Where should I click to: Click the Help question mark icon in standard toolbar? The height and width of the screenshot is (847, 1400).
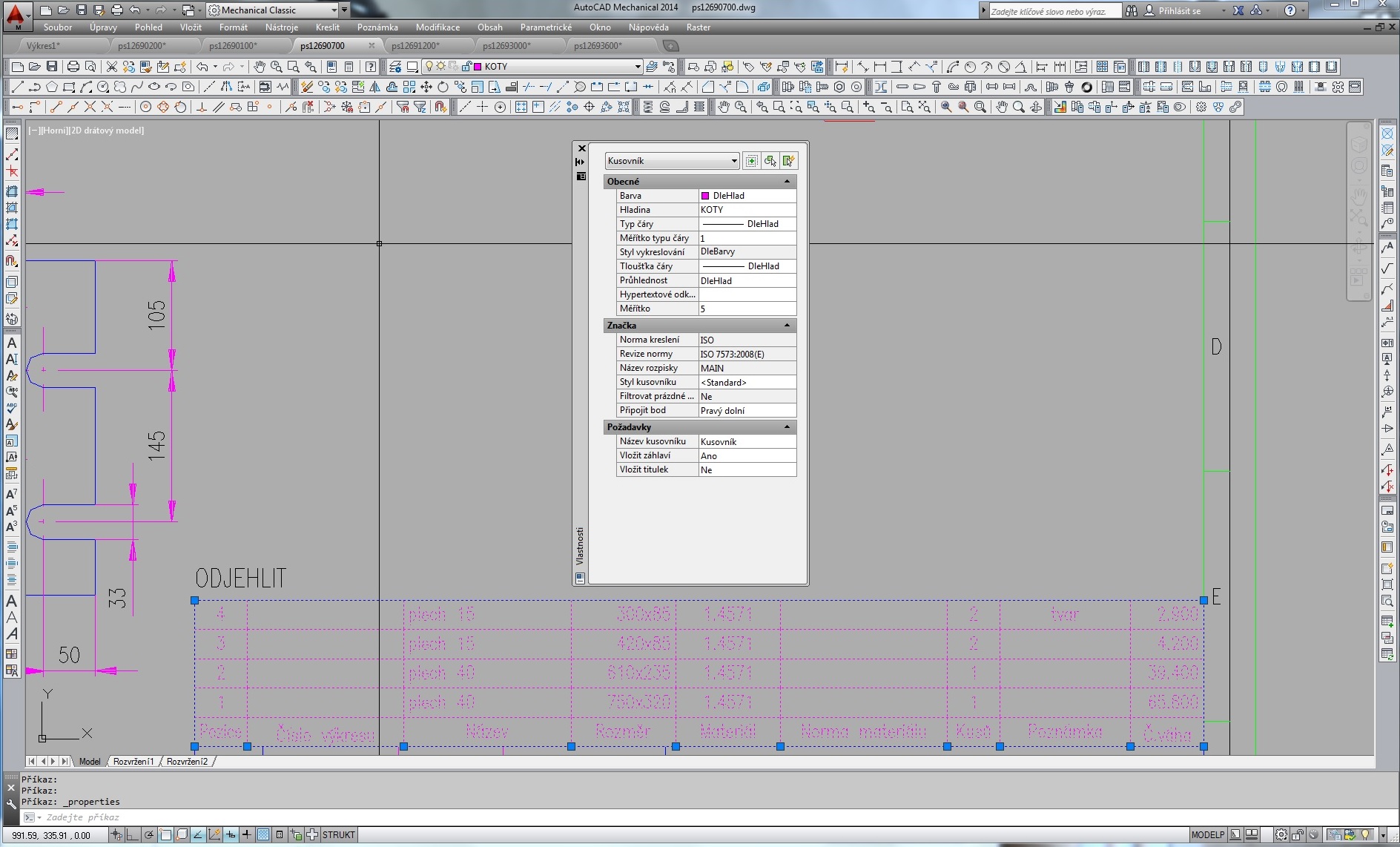point(372,67)
